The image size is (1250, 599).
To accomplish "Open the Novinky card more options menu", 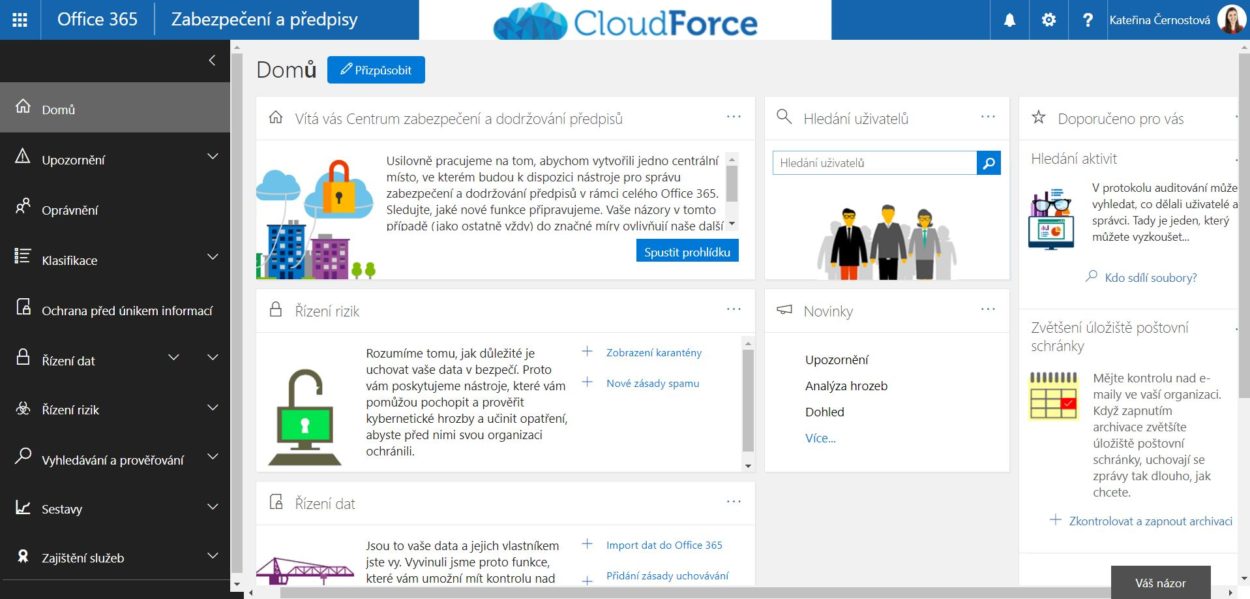I will [x=988, y=310].
